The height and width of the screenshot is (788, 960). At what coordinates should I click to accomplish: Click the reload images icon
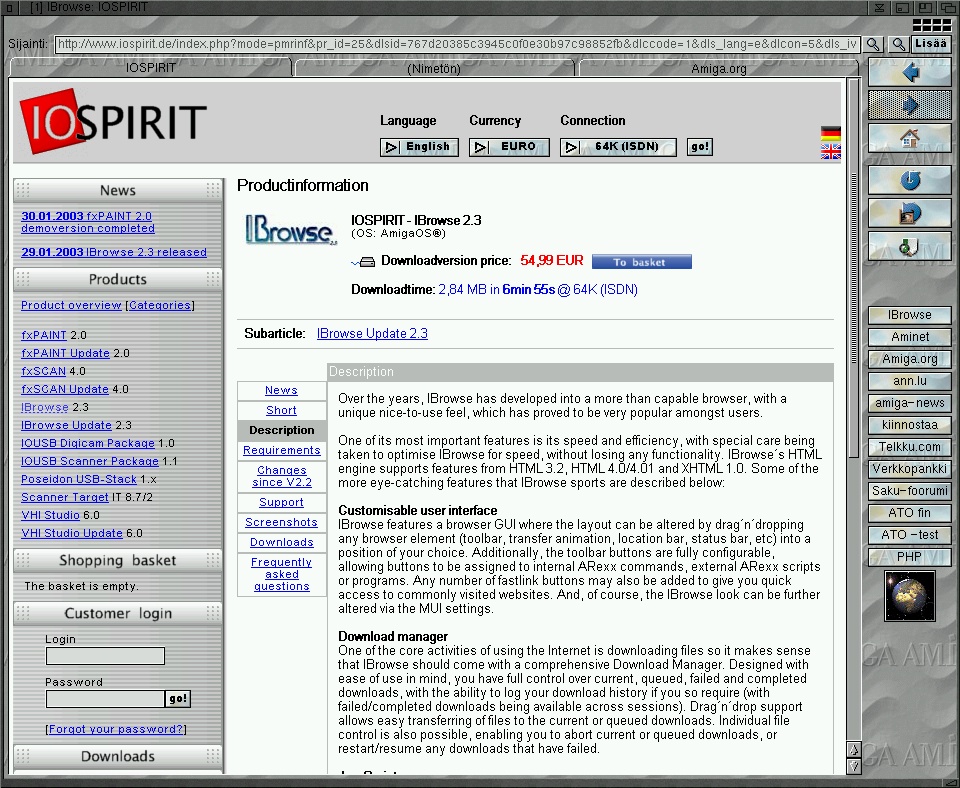tap(909, 213)
